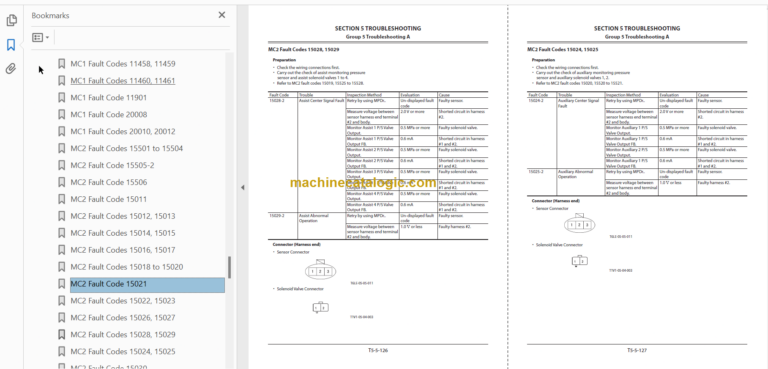Click bookmark icon beside MC2 Fault Code 15506
The image size is (768, 369).
(x=62, y=182)
